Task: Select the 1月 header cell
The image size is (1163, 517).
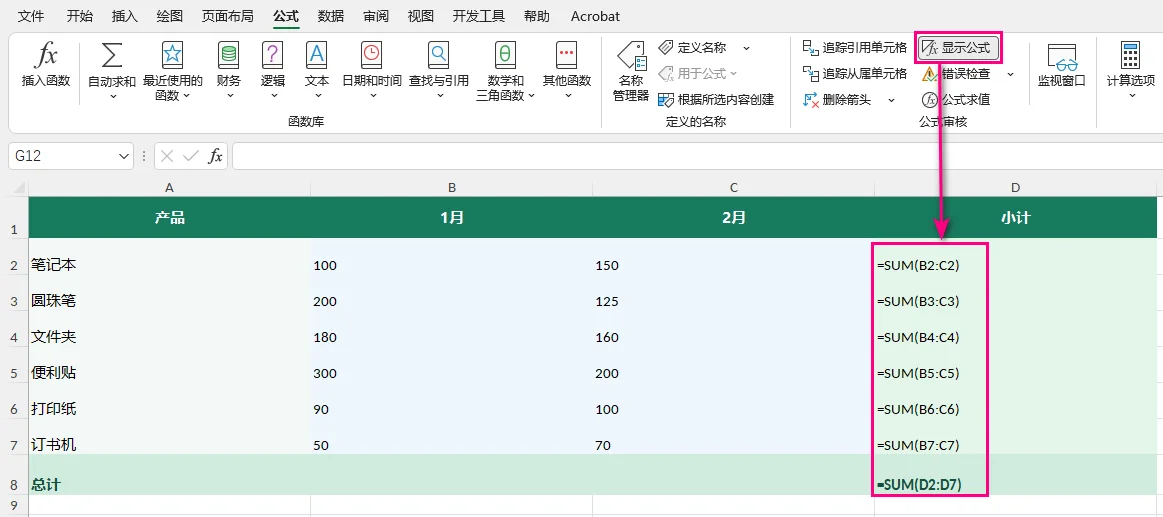Action: coord(452,217)
